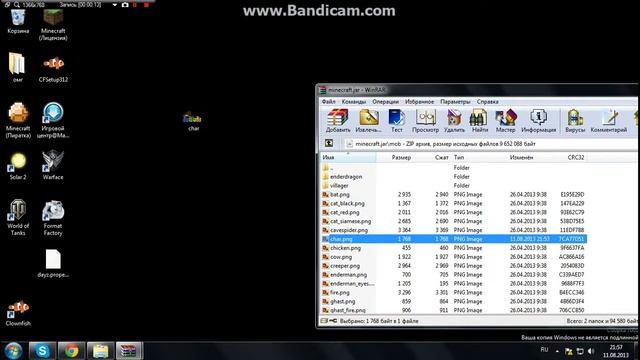Select the cat_siamese.png file
640x360 pixels.
click(454, 221)
